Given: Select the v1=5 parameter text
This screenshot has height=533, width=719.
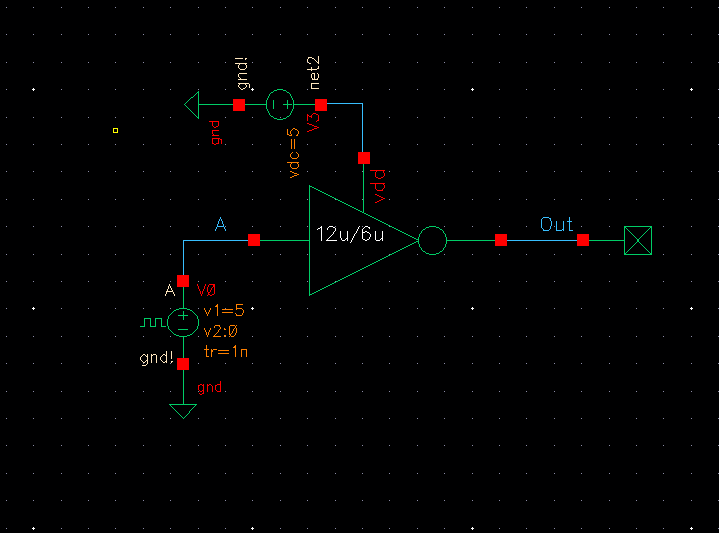Looking at the screenshot, I should [x=224, y=311].
